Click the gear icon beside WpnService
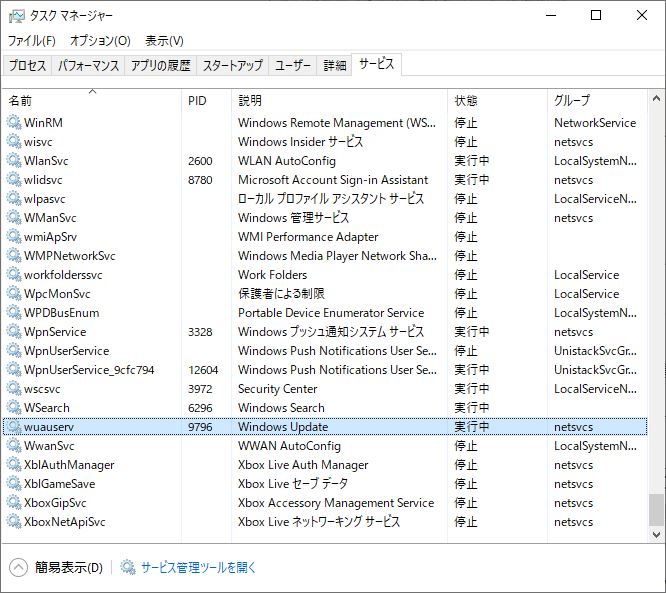This screenshot has width=666, height=593. 14,331
